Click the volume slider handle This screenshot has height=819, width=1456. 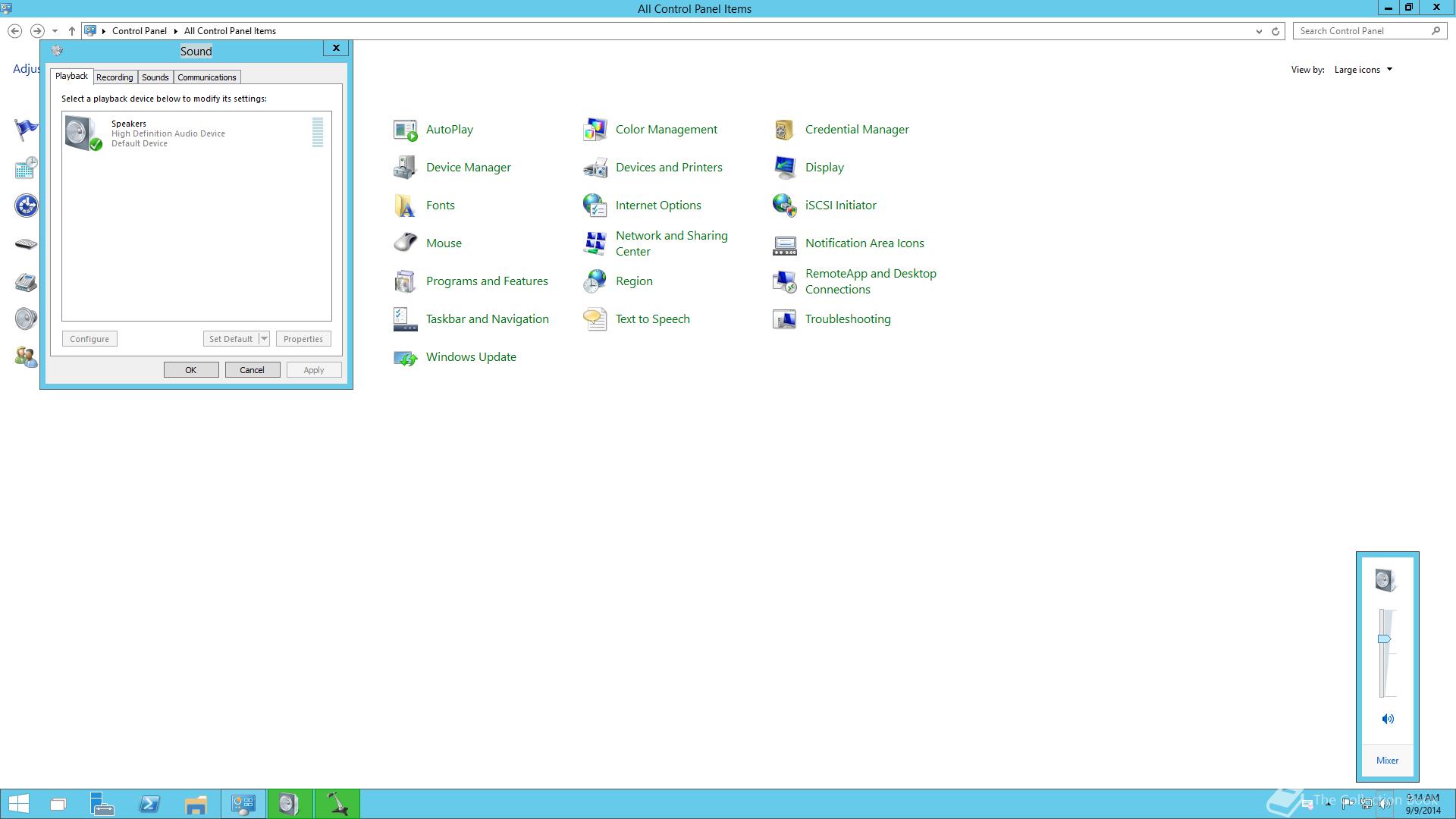click(1385, 639)
